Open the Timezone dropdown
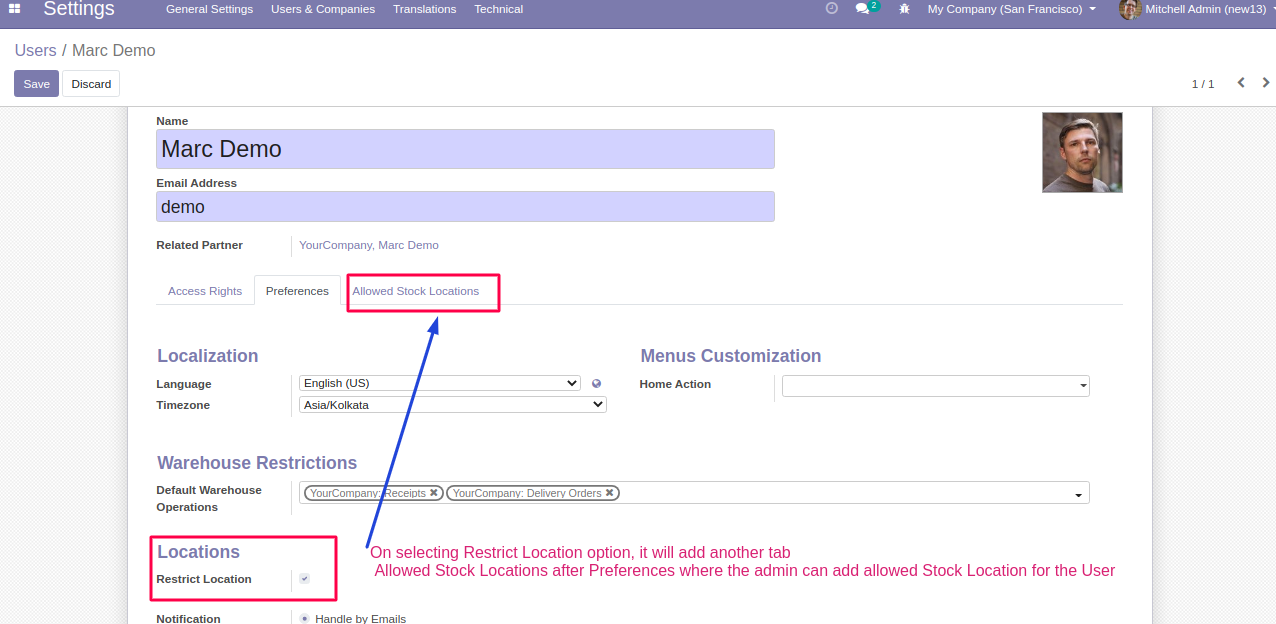Image resolution: width=1276 pixels, height=624 pixels. pos(452,405)
